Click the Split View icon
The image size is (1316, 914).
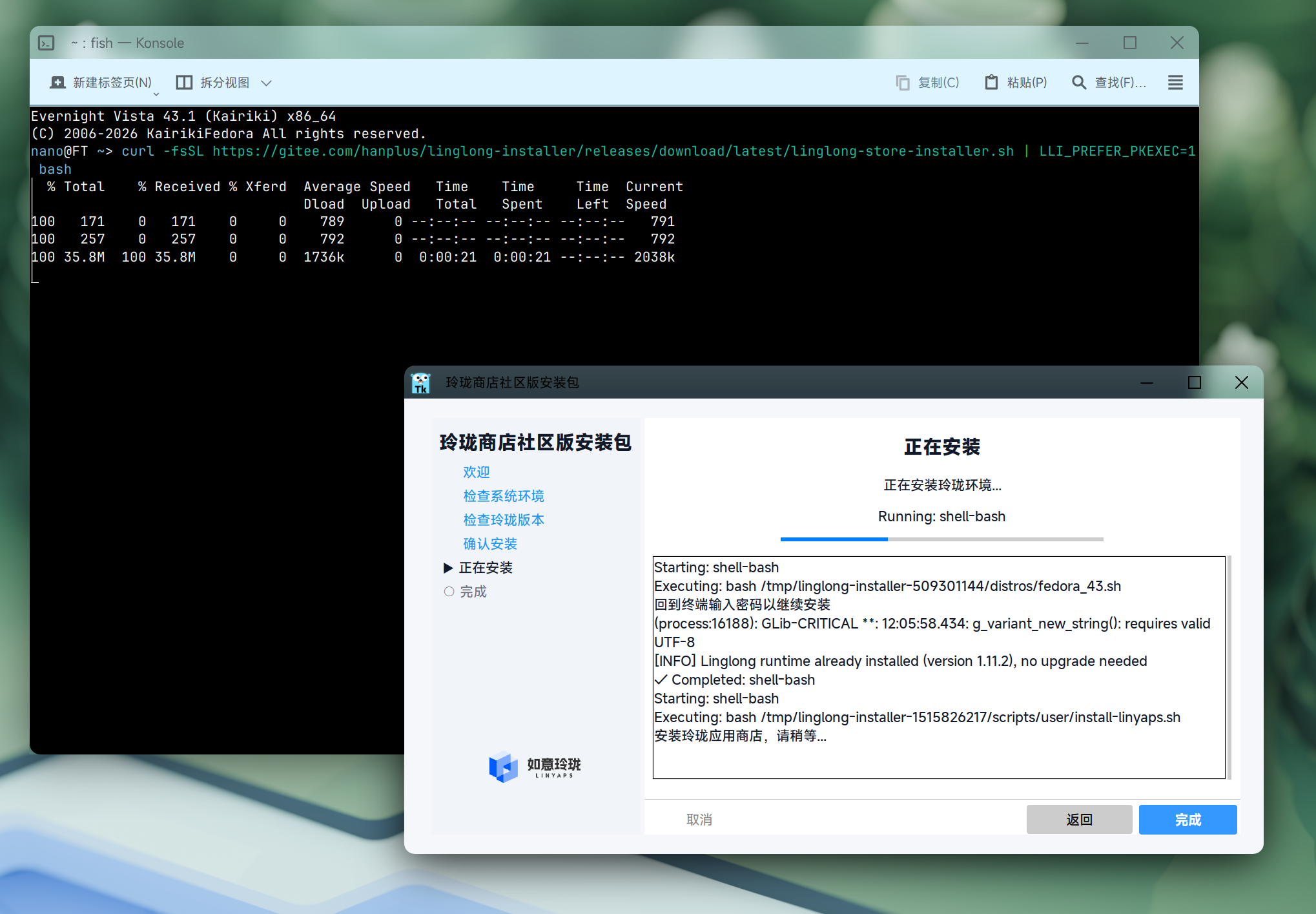click(x=185, y=82)
